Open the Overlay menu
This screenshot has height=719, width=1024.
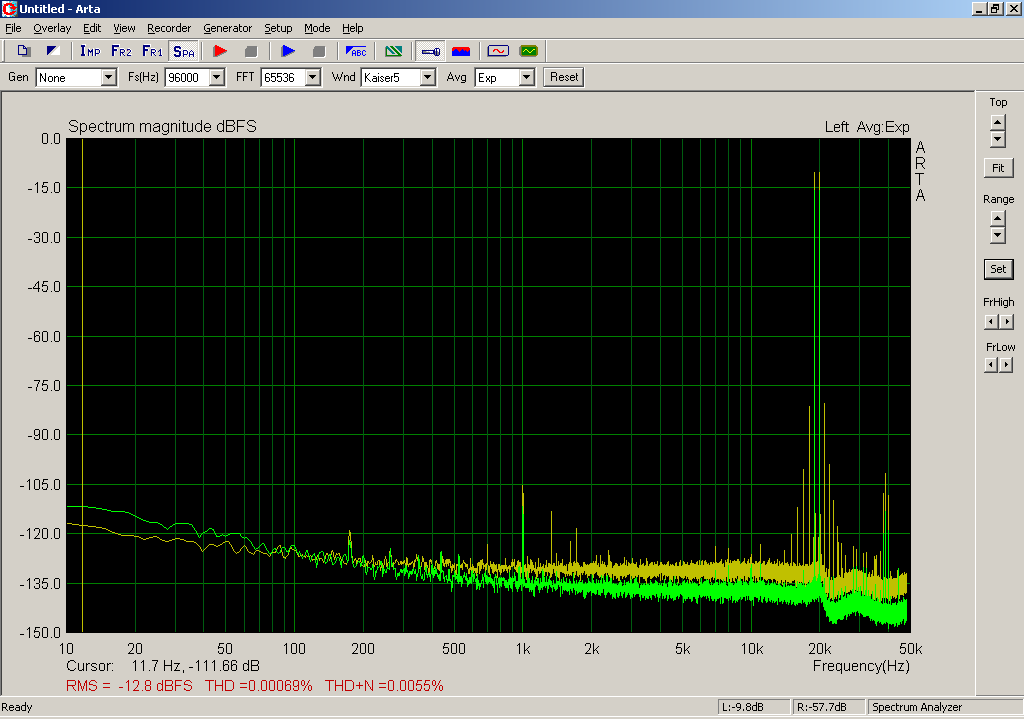click(x=52, y=28)
